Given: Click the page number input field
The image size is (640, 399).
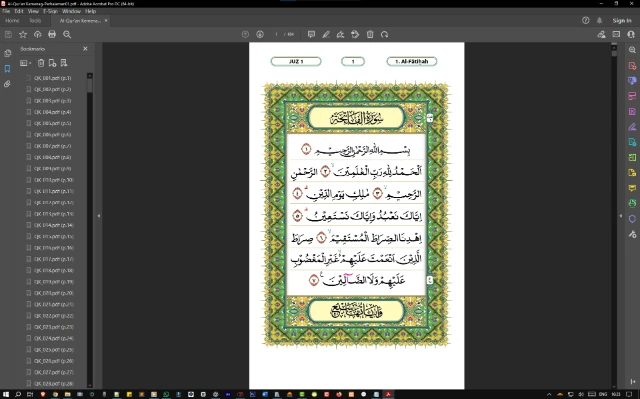Looking at the screenshot, I should [276, 35].
